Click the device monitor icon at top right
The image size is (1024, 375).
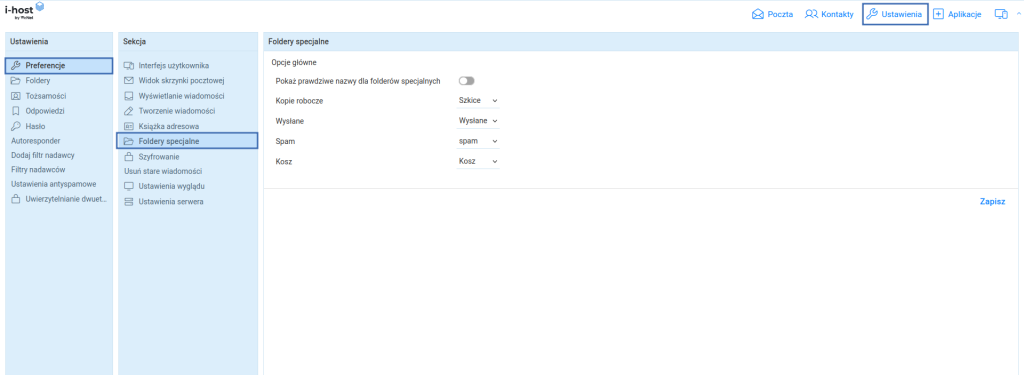pos(1001,14)
